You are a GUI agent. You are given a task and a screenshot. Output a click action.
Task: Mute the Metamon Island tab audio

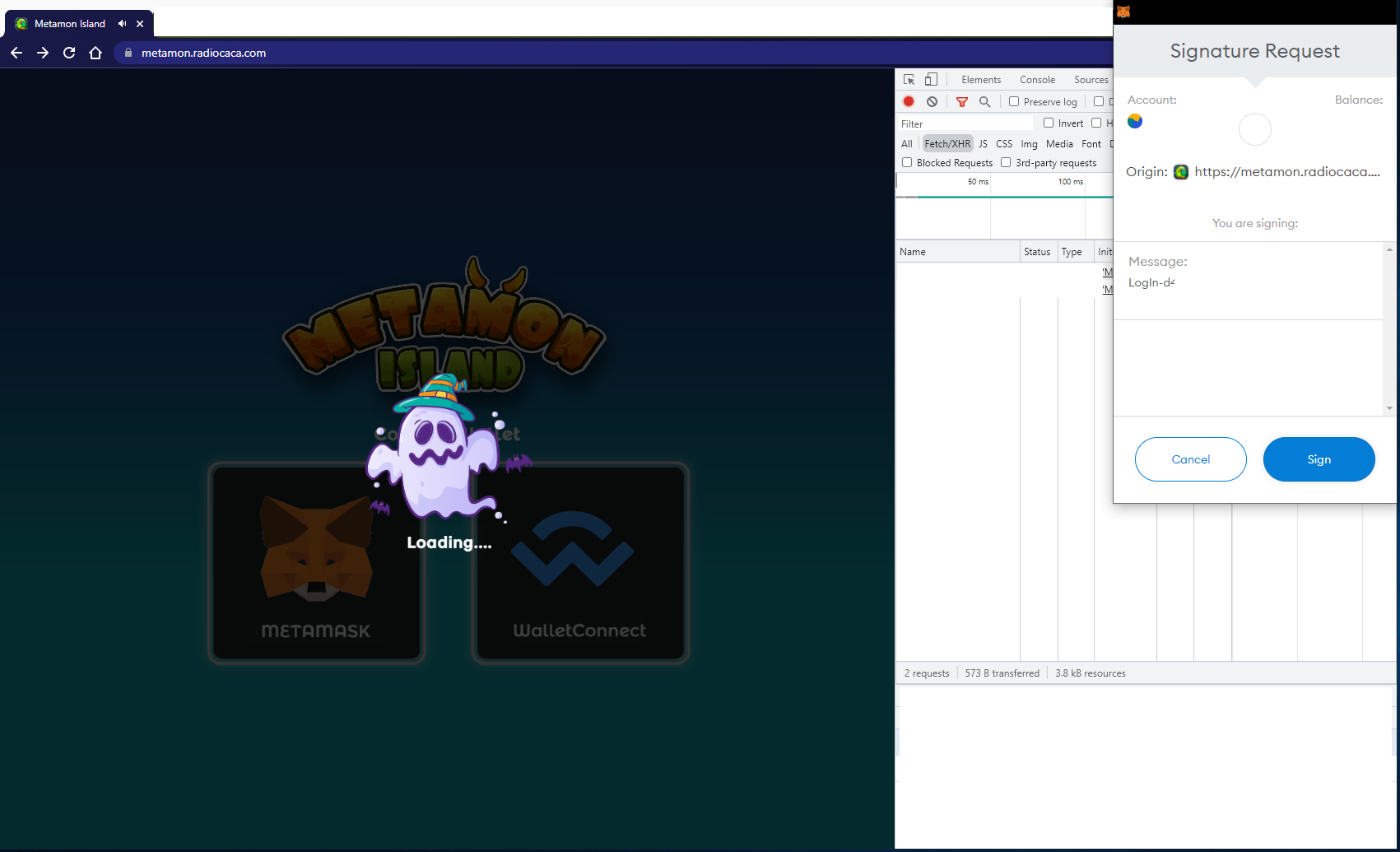pyautogui.click(x=123, y=24)
